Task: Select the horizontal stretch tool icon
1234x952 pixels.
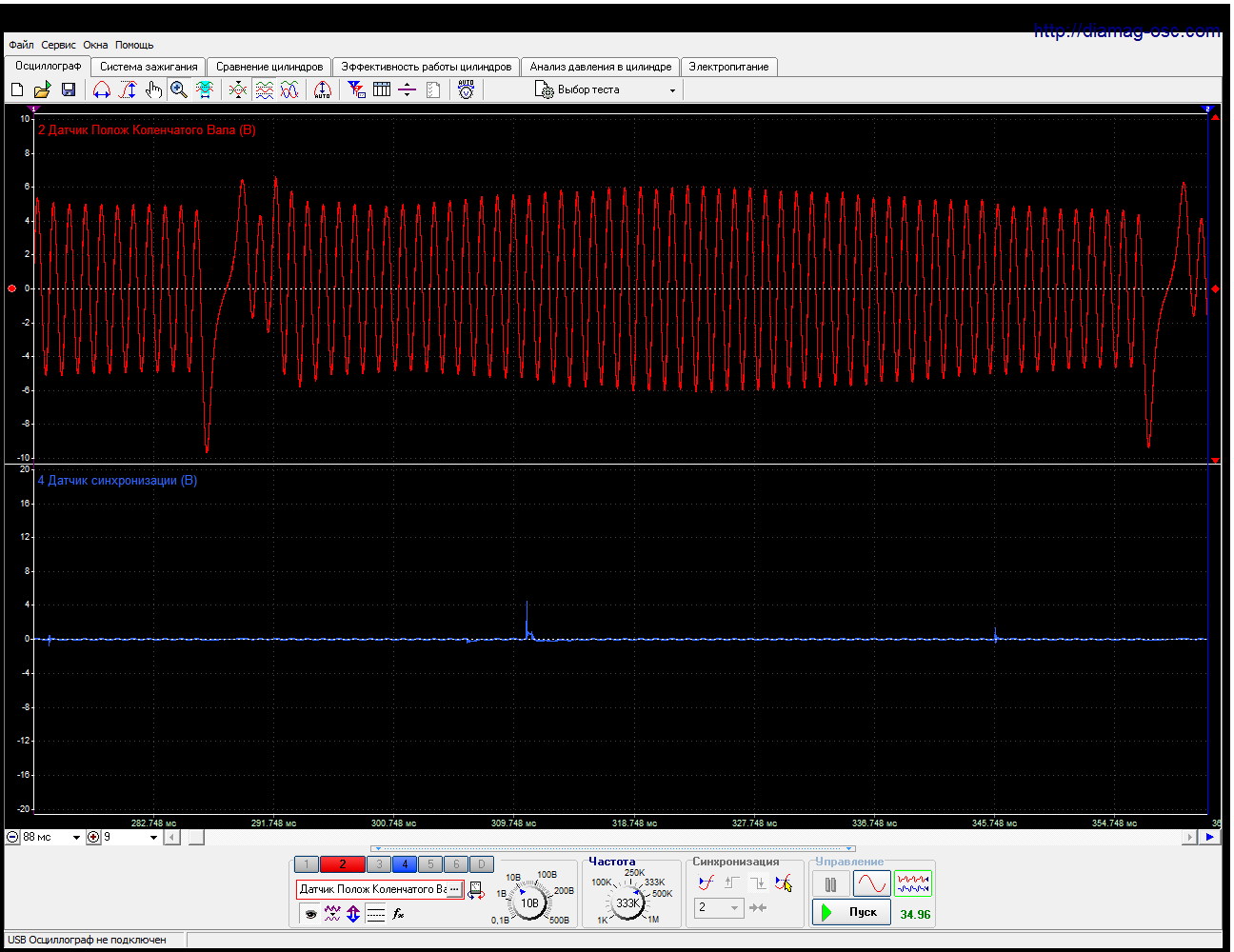Action: pos(102,89)
